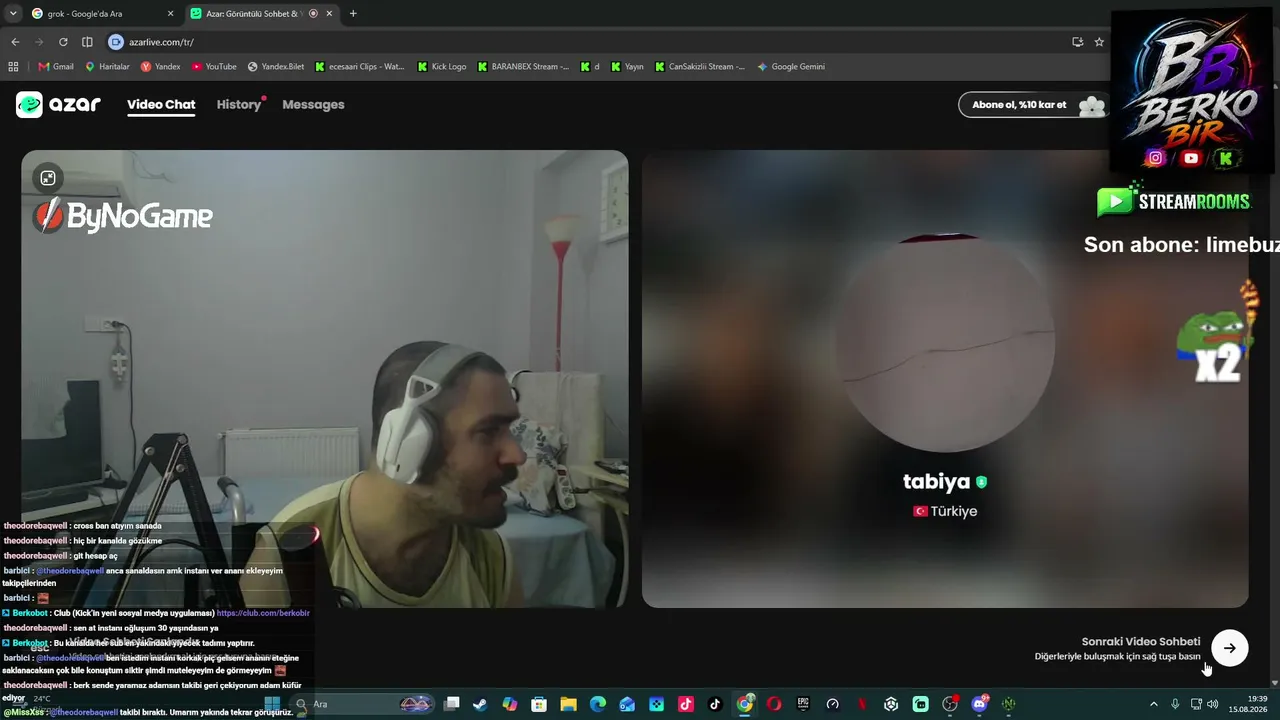Image resolution: width=1280 pixels, height=720 pixels.
Task: Reload the Azar page
Action: [x=63, y=42]
